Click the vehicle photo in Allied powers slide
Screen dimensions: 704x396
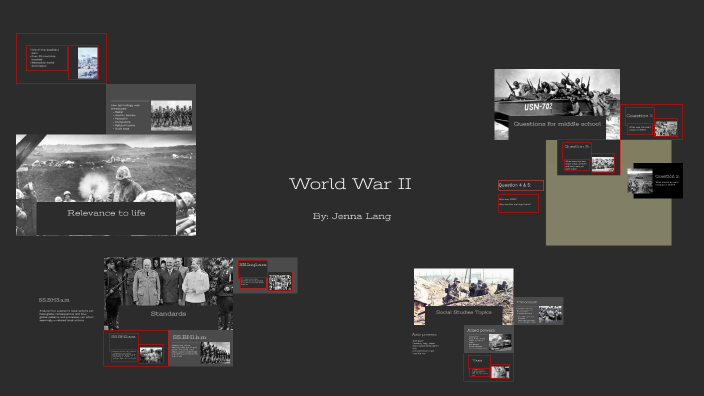click(x=500, y=343)
